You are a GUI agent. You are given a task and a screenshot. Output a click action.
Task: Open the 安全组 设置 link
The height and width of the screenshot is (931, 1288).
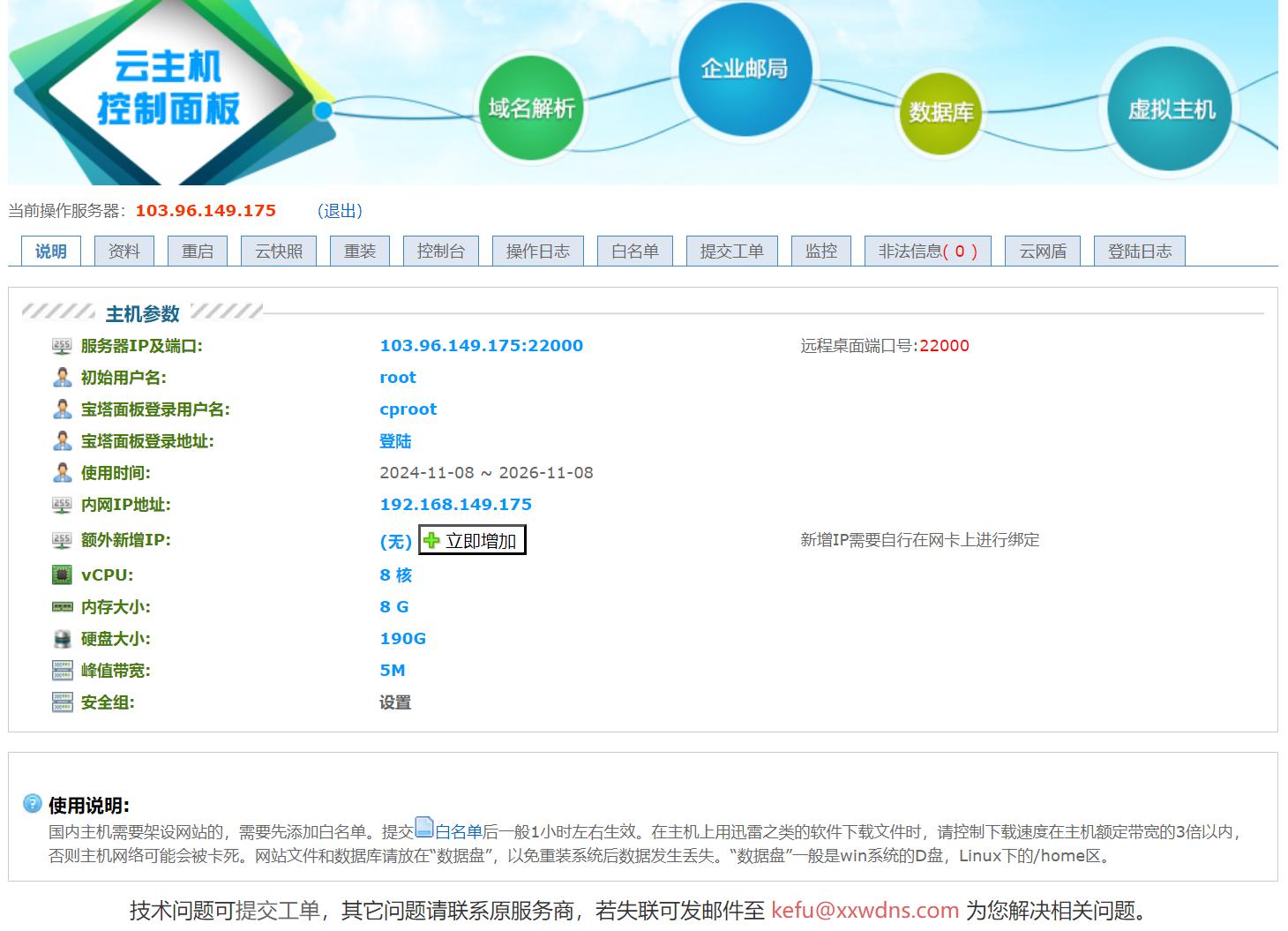point(395,702)
